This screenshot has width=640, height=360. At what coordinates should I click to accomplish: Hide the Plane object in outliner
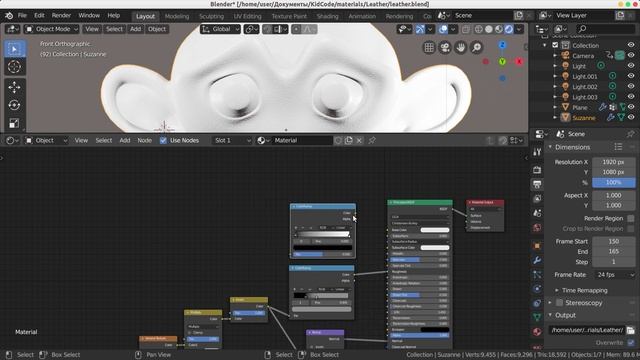pos(631,107)
